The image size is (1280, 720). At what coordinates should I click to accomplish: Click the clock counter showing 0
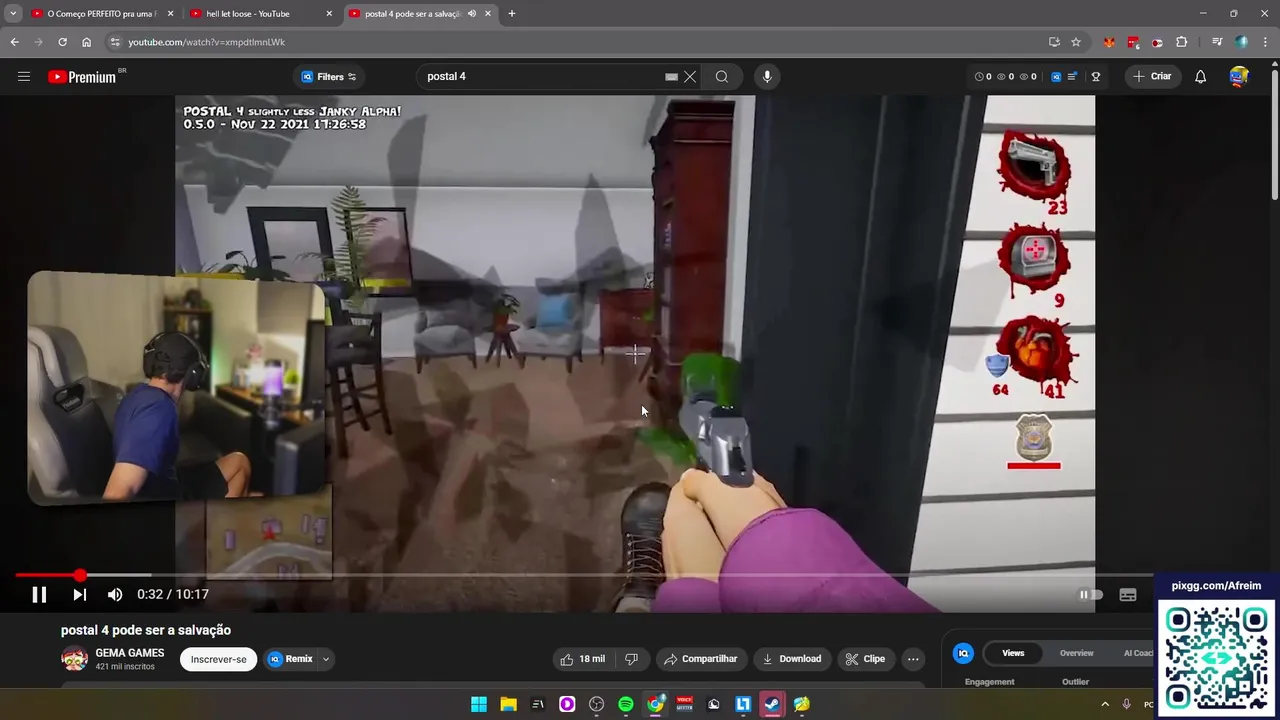983,76
